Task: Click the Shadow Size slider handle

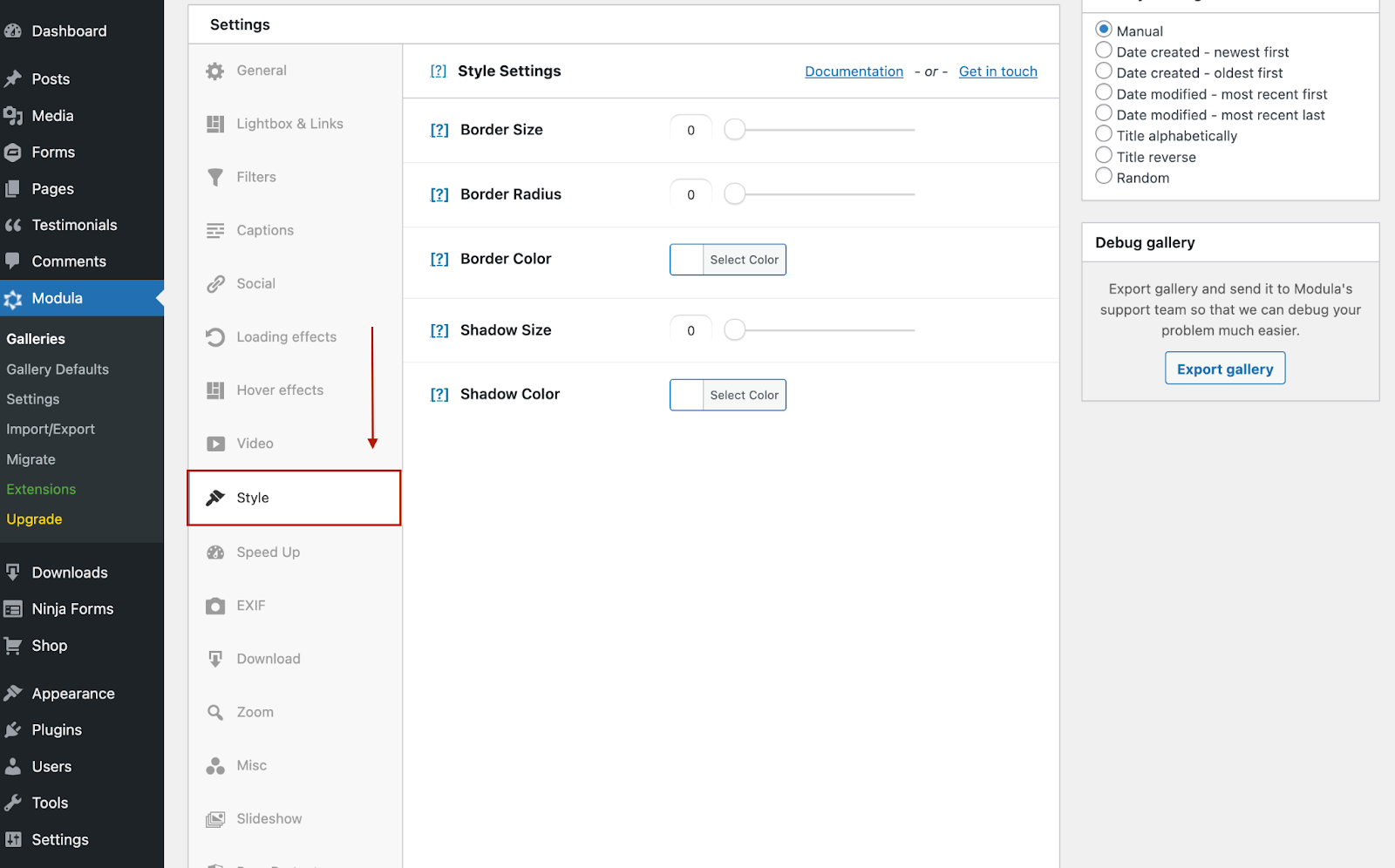Action: (x=735, y=330)
